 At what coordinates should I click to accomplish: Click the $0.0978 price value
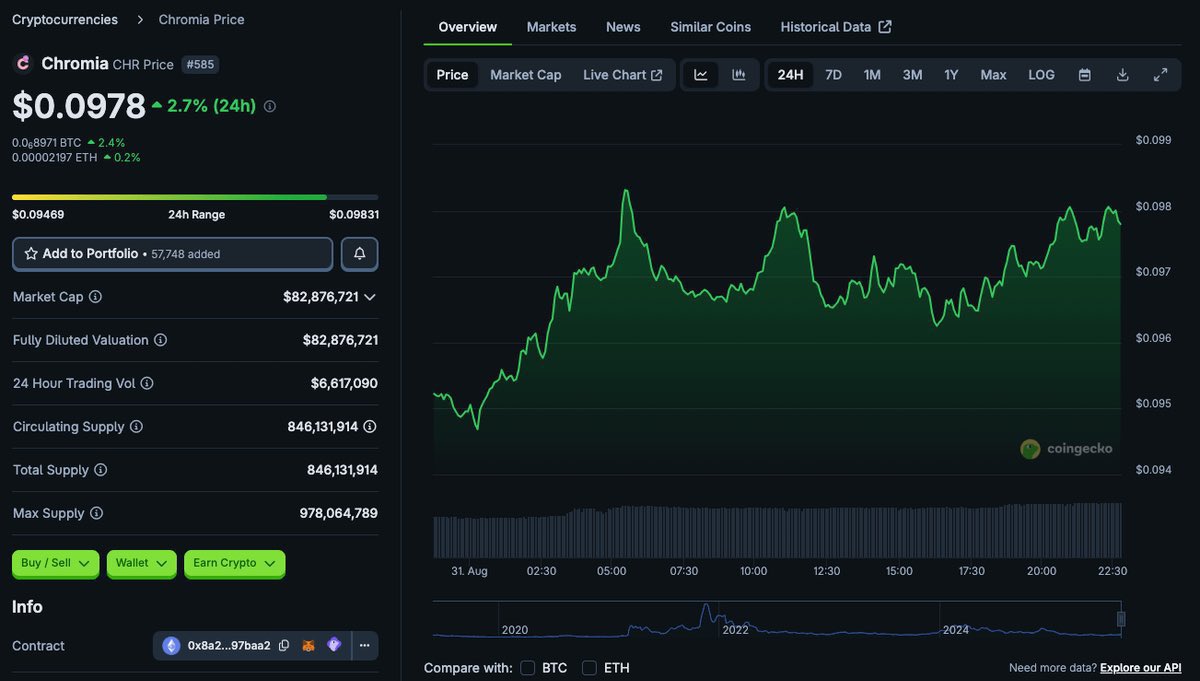pos(78,106)
